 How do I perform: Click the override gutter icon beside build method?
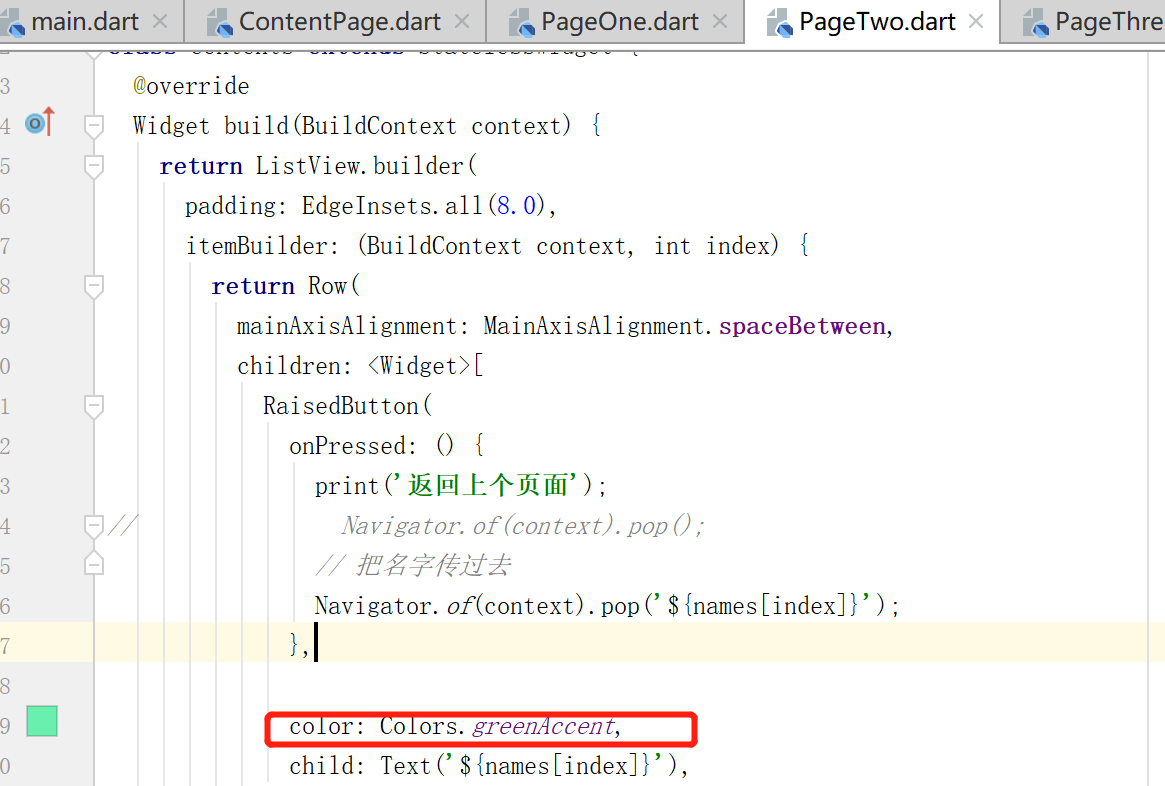[39, 123]
